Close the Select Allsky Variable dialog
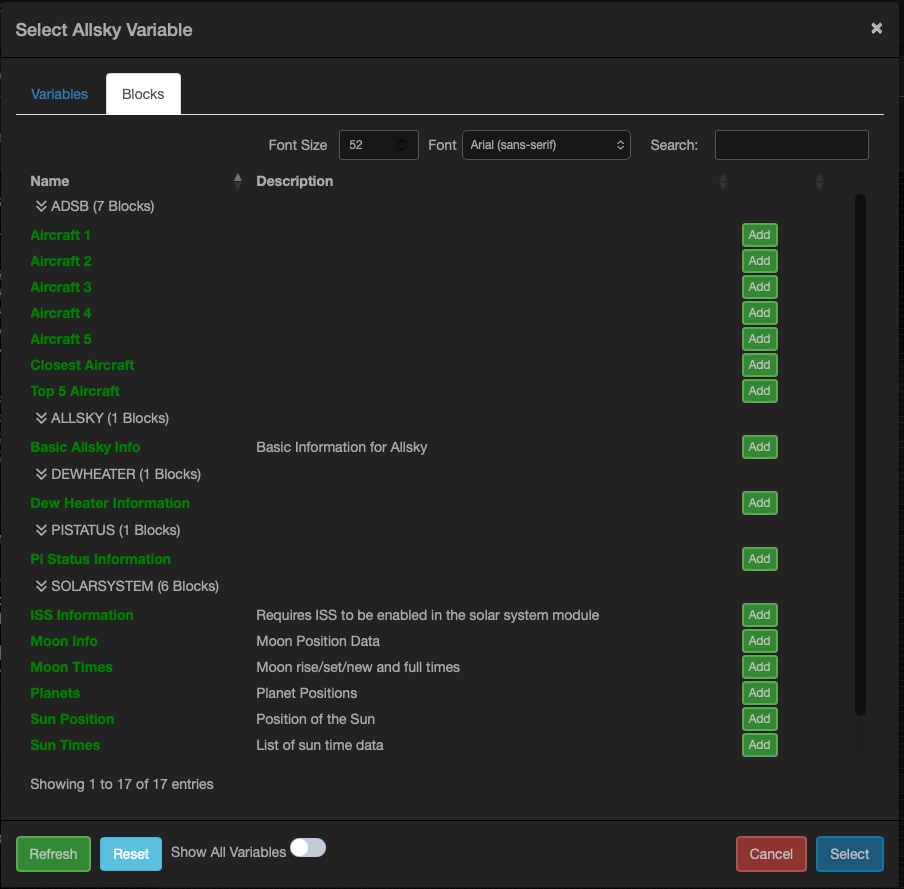 click(876, 28)
